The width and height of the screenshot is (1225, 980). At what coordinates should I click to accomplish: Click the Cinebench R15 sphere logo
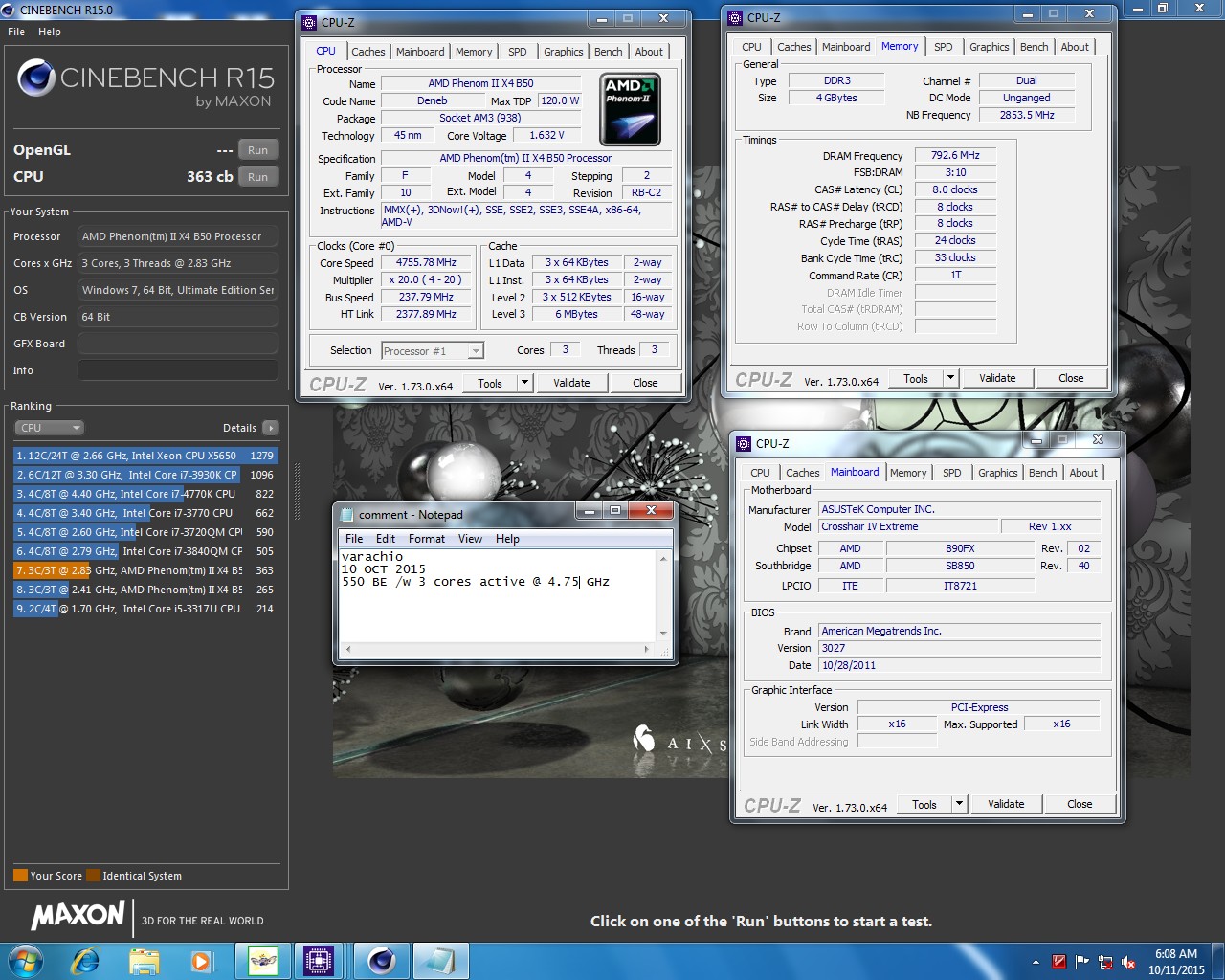tap(35, 78)
